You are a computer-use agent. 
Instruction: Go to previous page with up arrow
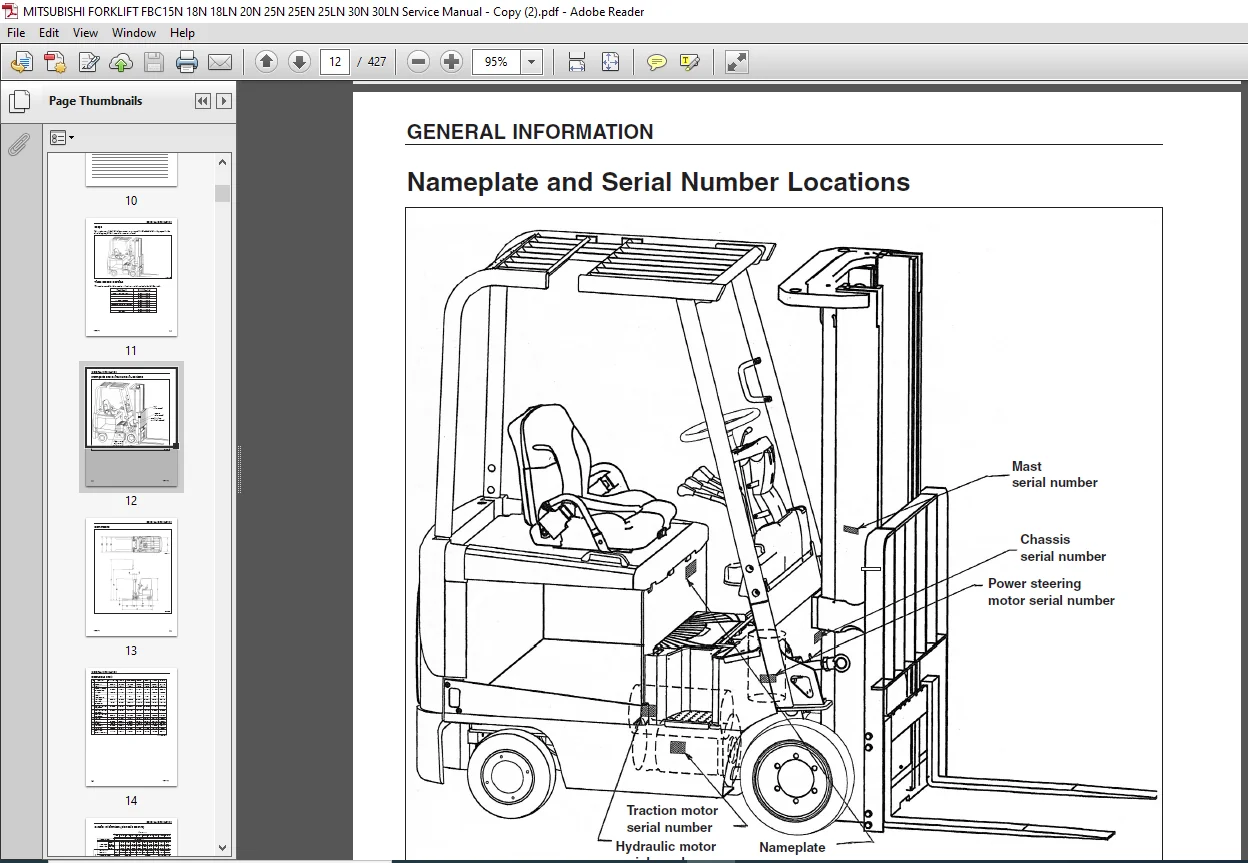pyautogui.click(x=266, y=62)
